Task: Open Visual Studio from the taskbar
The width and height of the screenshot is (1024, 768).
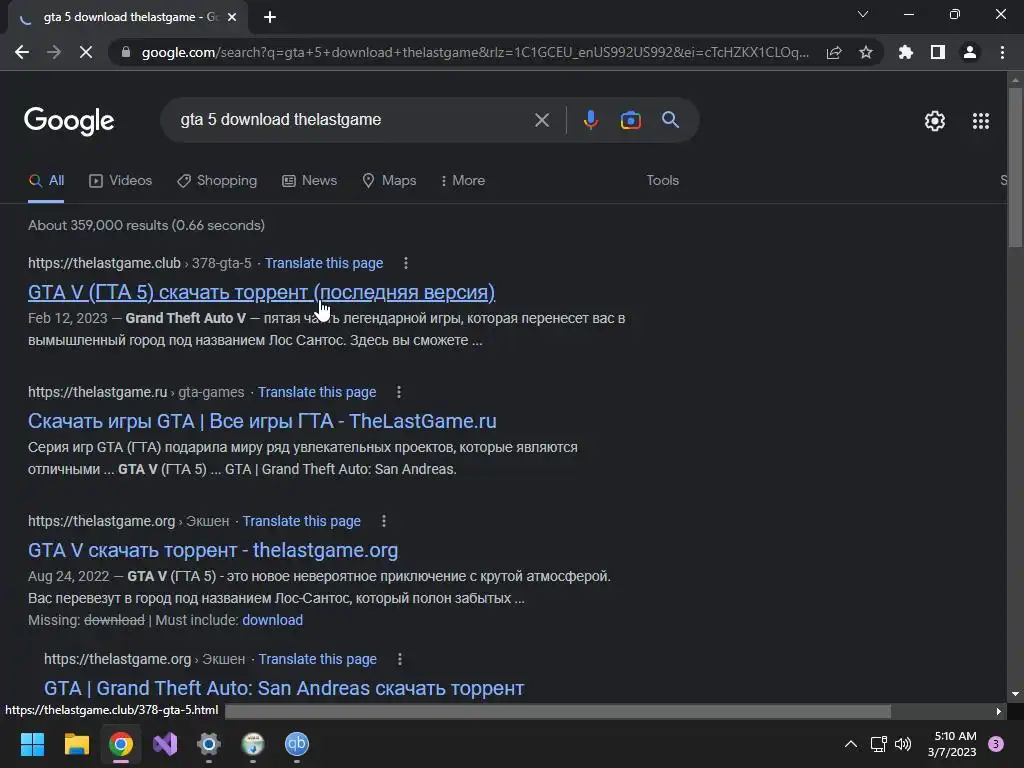Action: tap(165, 744)
